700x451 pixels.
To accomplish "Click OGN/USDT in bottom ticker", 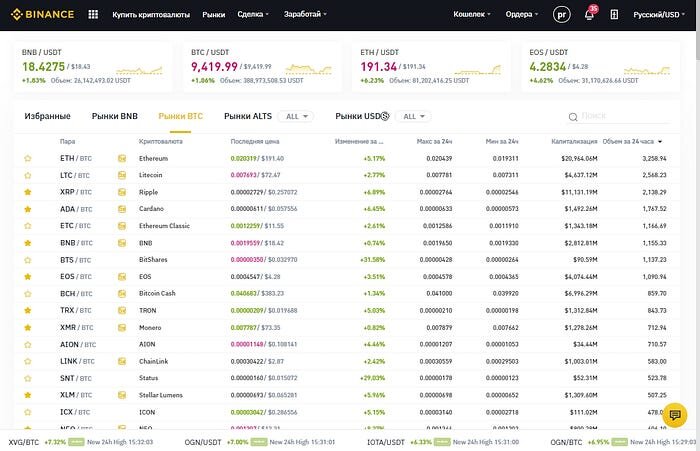I will click(x=203, y=442).
